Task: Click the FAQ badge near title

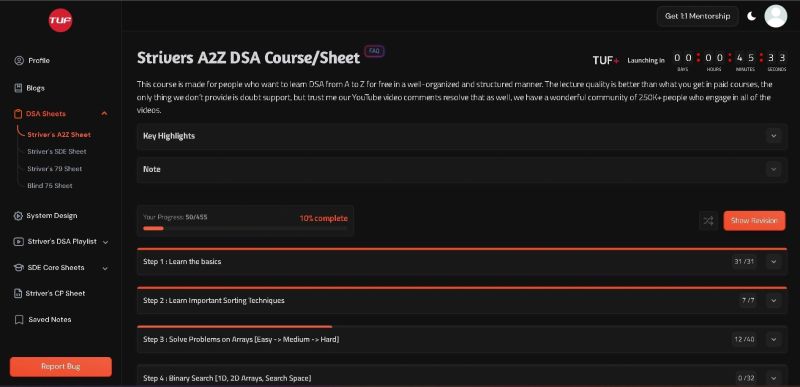Action: pos(374,51)
